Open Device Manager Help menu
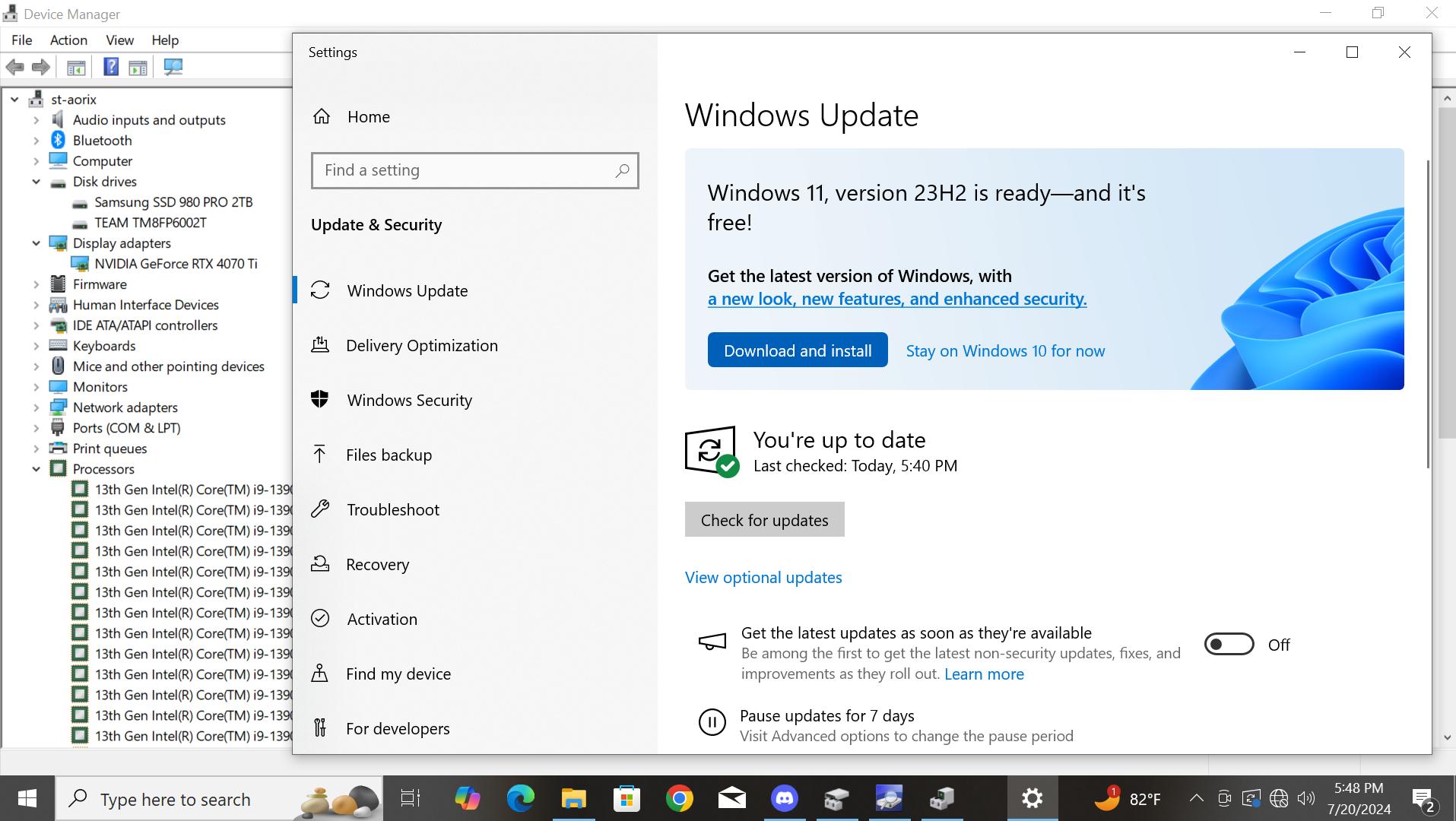 165,40
